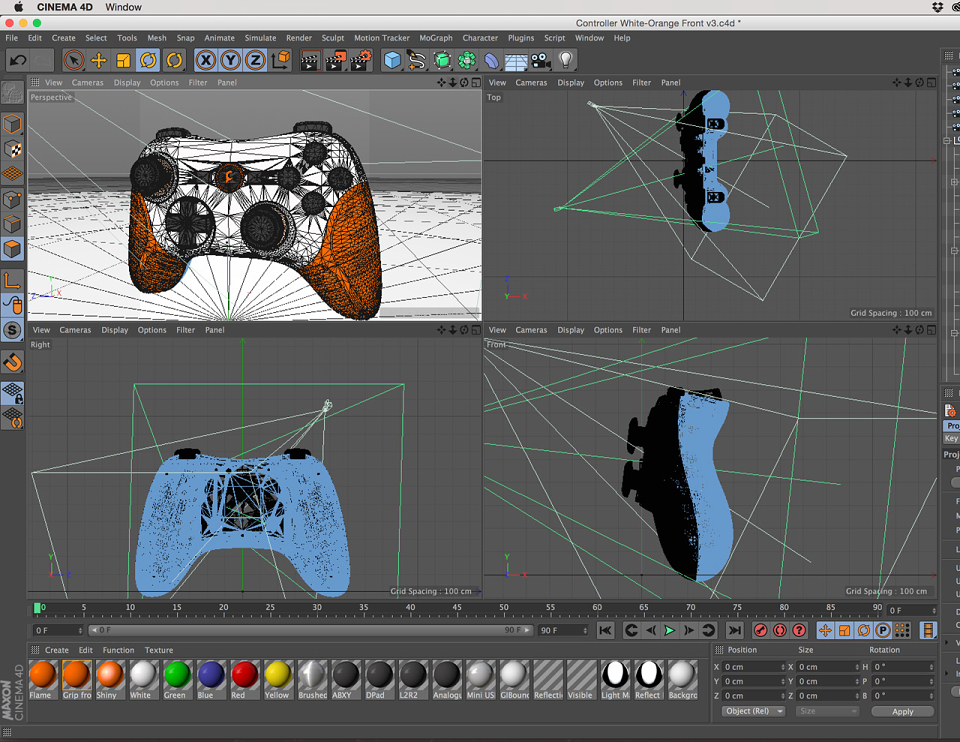Screen dimensions: 960x742
Task: Open the Object (Rel) coordinate dropdown
Action: pos(753,711)
